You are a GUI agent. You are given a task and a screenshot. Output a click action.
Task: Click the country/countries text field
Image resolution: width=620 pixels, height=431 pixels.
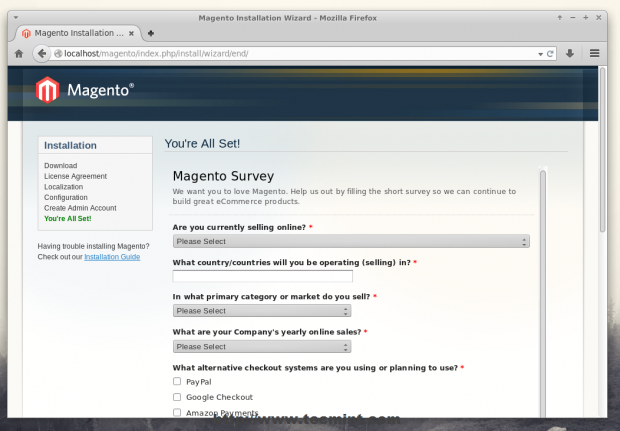tap(263, 276)
